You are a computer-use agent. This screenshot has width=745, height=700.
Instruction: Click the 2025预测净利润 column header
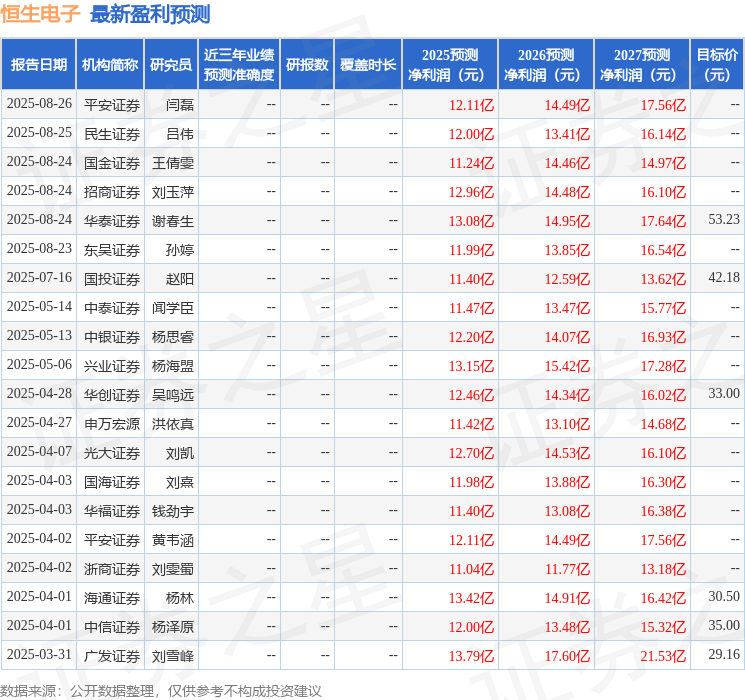tap(450, 65)
